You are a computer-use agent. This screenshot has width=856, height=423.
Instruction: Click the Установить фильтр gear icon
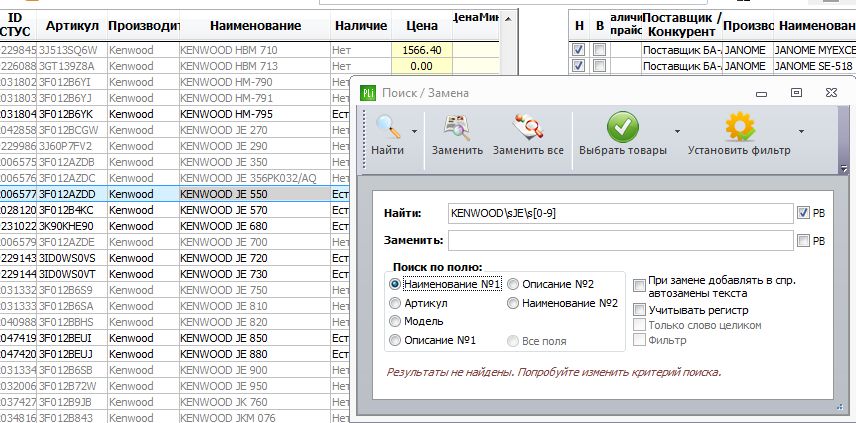pyautogui.click(x=739, y=127)
